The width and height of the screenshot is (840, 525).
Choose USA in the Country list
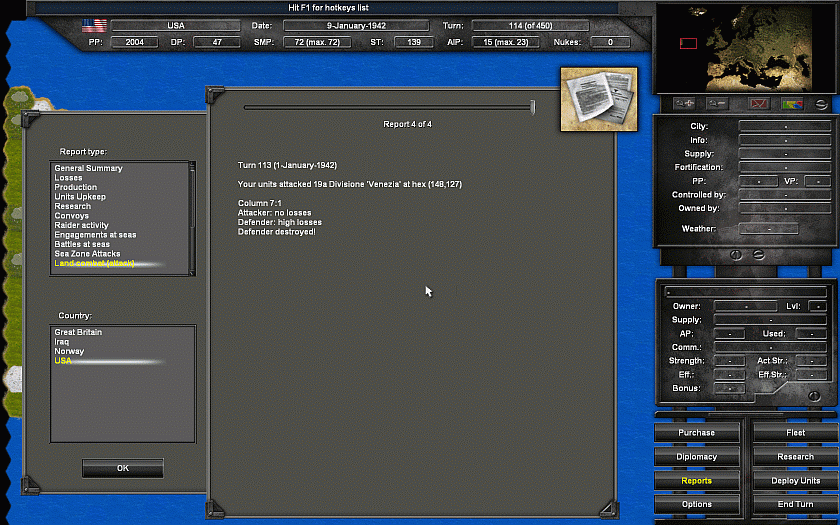63,361
